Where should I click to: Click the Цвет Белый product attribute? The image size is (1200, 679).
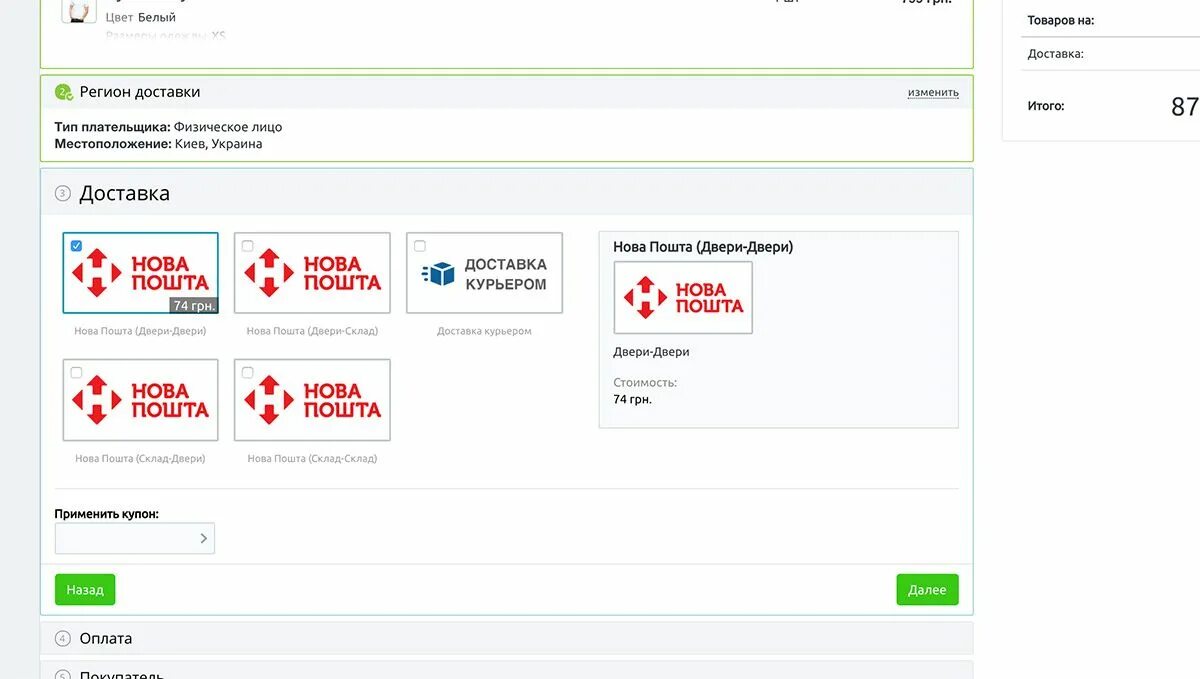[x=141, y=17]
